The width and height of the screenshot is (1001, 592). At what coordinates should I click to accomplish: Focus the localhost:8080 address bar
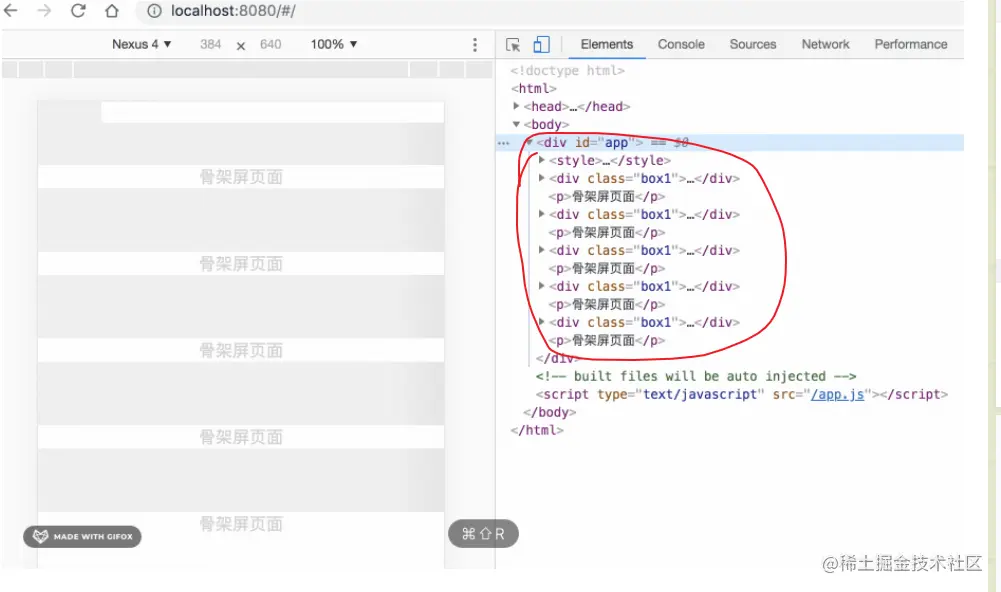tap(549, 11)
